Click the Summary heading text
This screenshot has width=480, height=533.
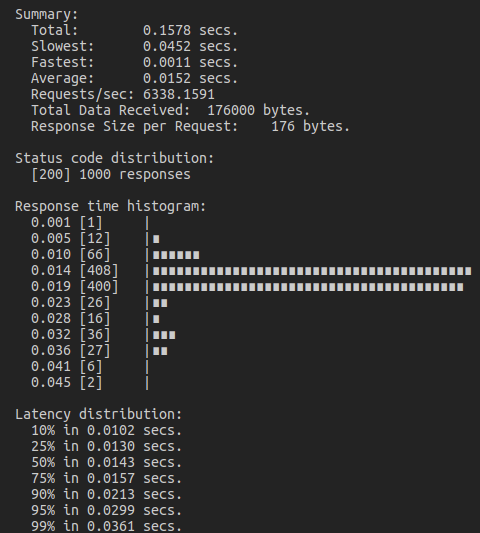pos(47,15)
